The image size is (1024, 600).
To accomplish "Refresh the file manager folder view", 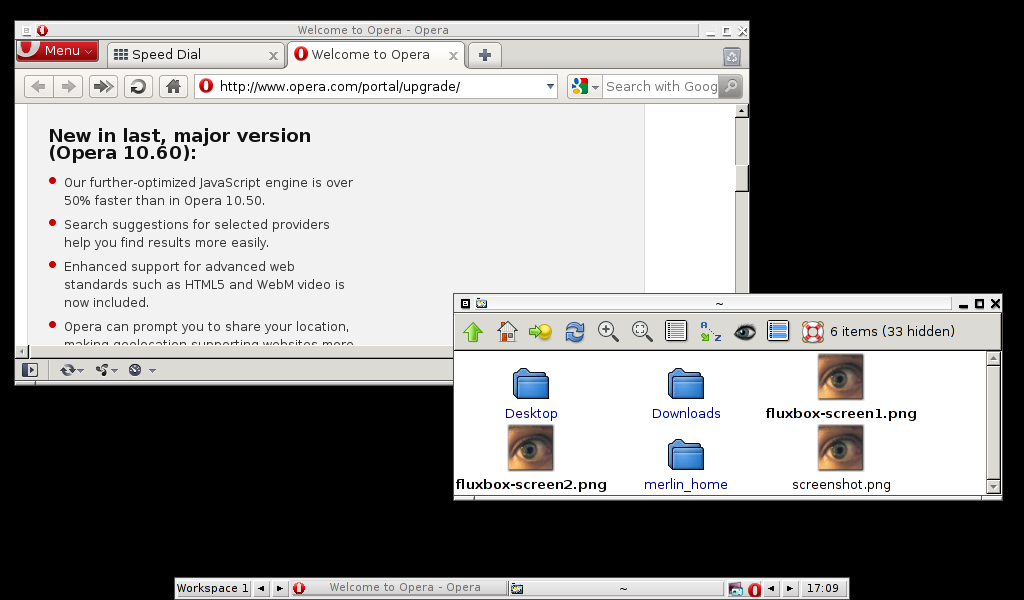I will pos(575,332).
